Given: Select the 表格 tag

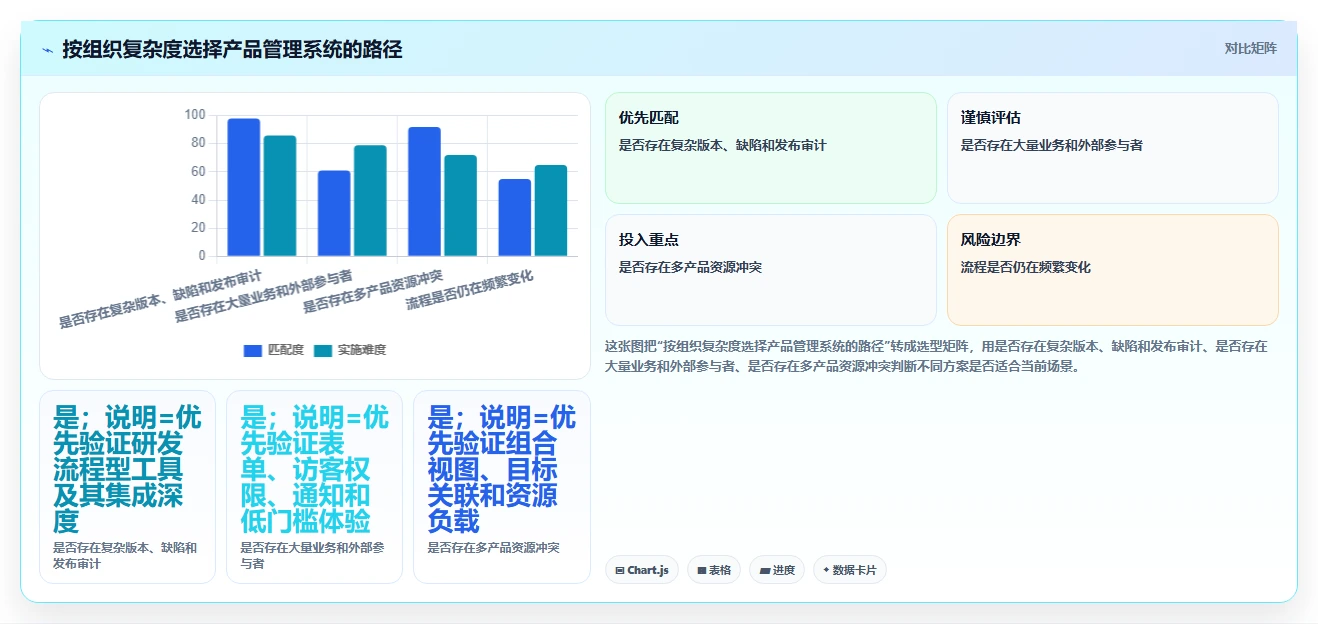Looking at the screenshot, I should click(714, 570).
